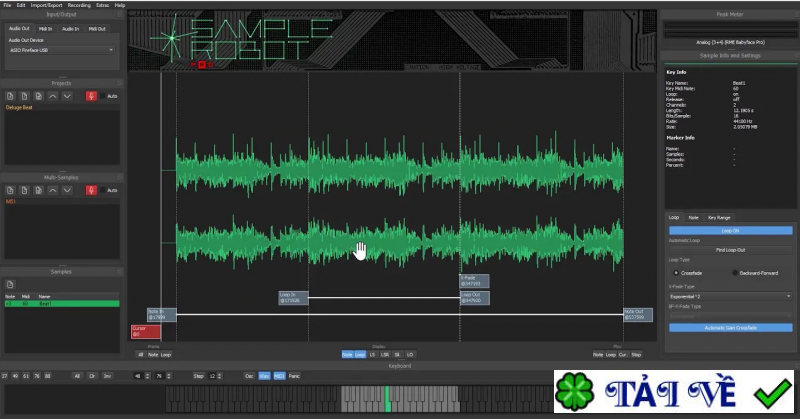800x419 pixels.
Task: Open the BF-X-Fade Type dropdown
Action: coord(731,316)
